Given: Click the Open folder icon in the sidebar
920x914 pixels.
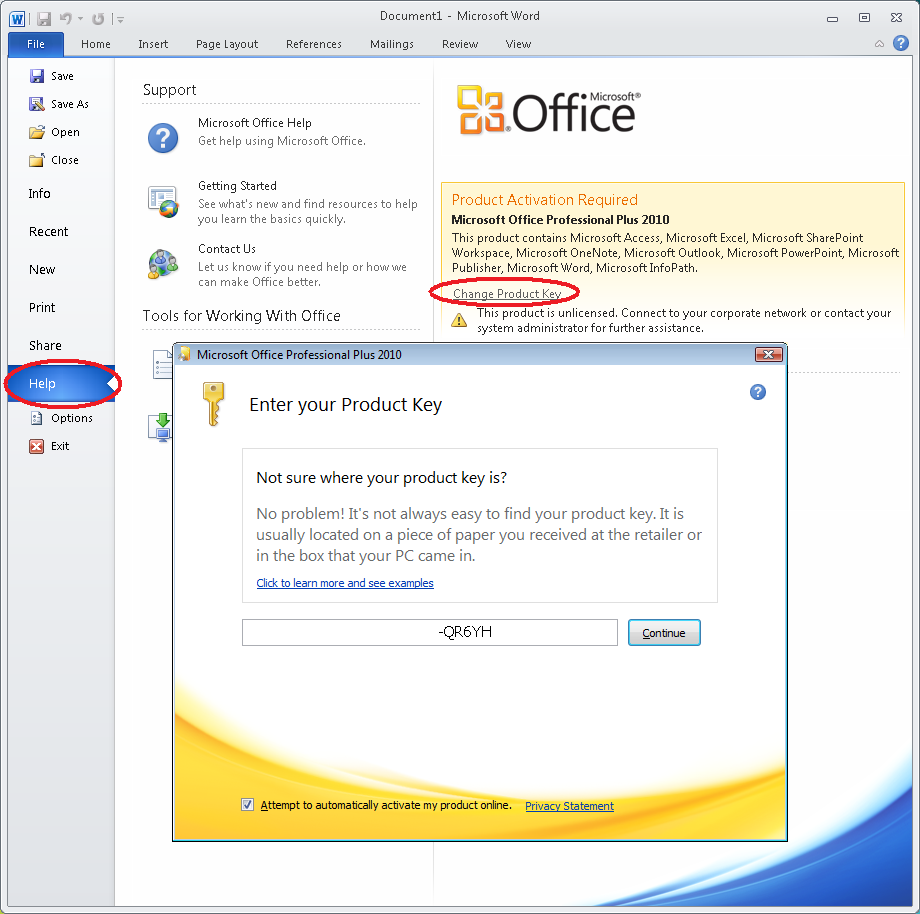Looking at the screenshot, I should [35, 131].
